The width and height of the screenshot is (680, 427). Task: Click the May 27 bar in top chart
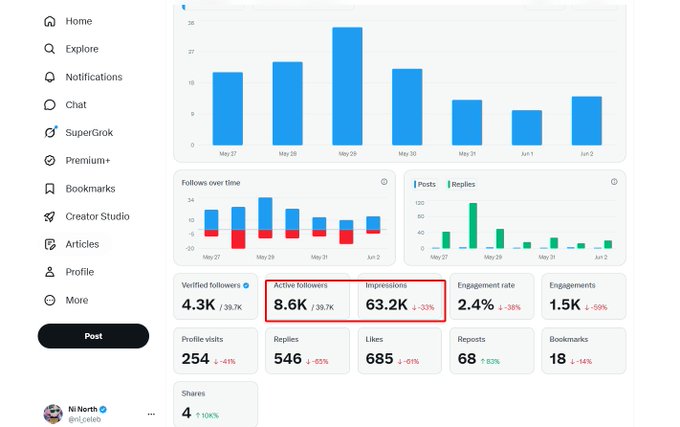(x=228, y=109)
